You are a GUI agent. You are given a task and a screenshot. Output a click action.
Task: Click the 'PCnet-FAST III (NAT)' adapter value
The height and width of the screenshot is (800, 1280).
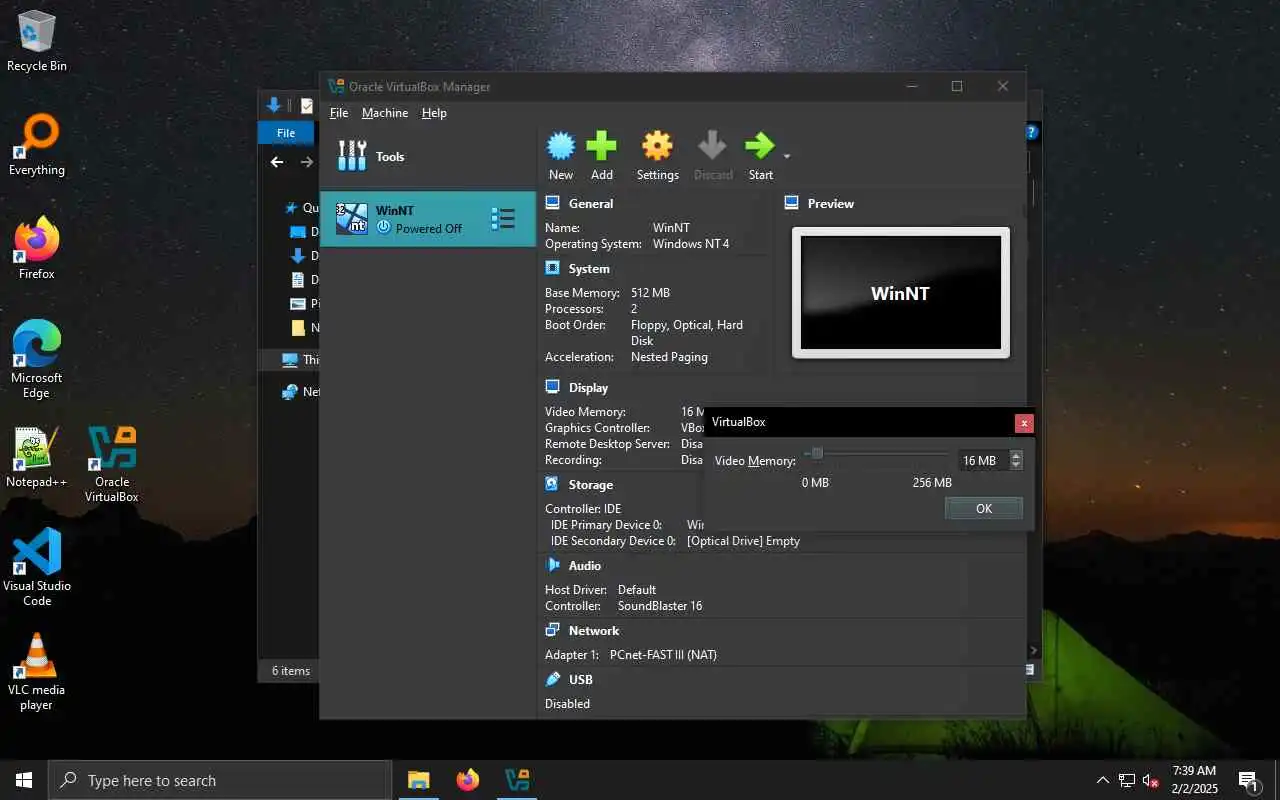663,655
